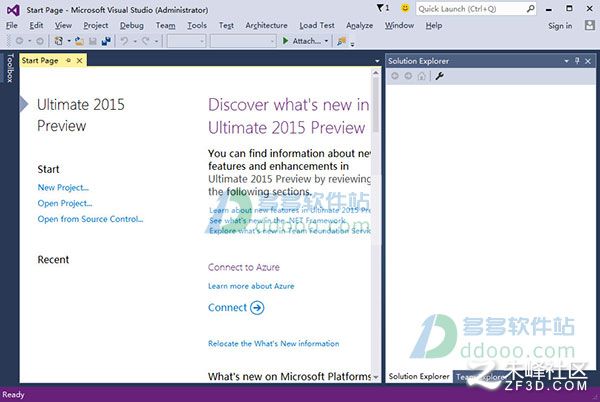The image size is (600, 402).
Task: Toggle auto-hide pin on Solution Explorer
Action: 577,61
